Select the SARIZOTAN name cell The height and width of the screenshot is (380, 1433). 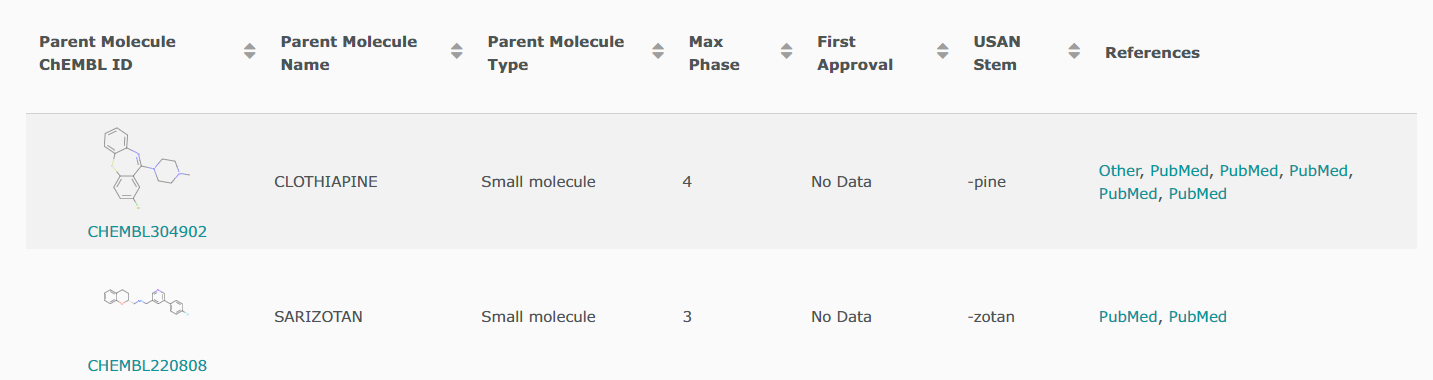click(318, 317)
